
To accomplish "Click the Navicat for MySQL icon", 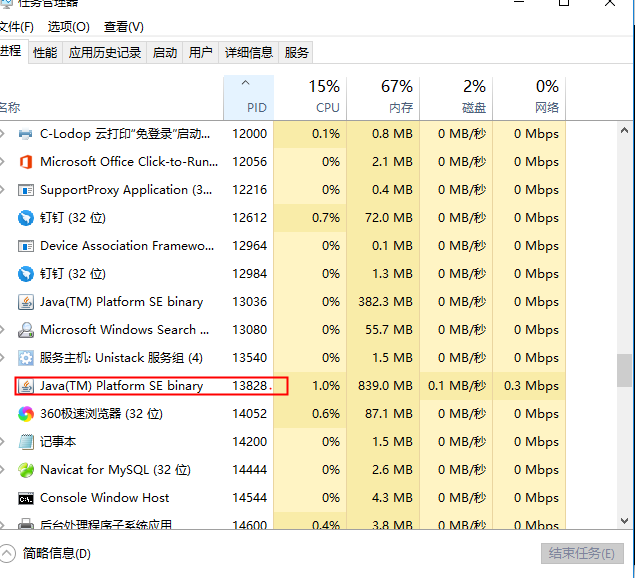I will pyautogui.click(x=26, y=470).
